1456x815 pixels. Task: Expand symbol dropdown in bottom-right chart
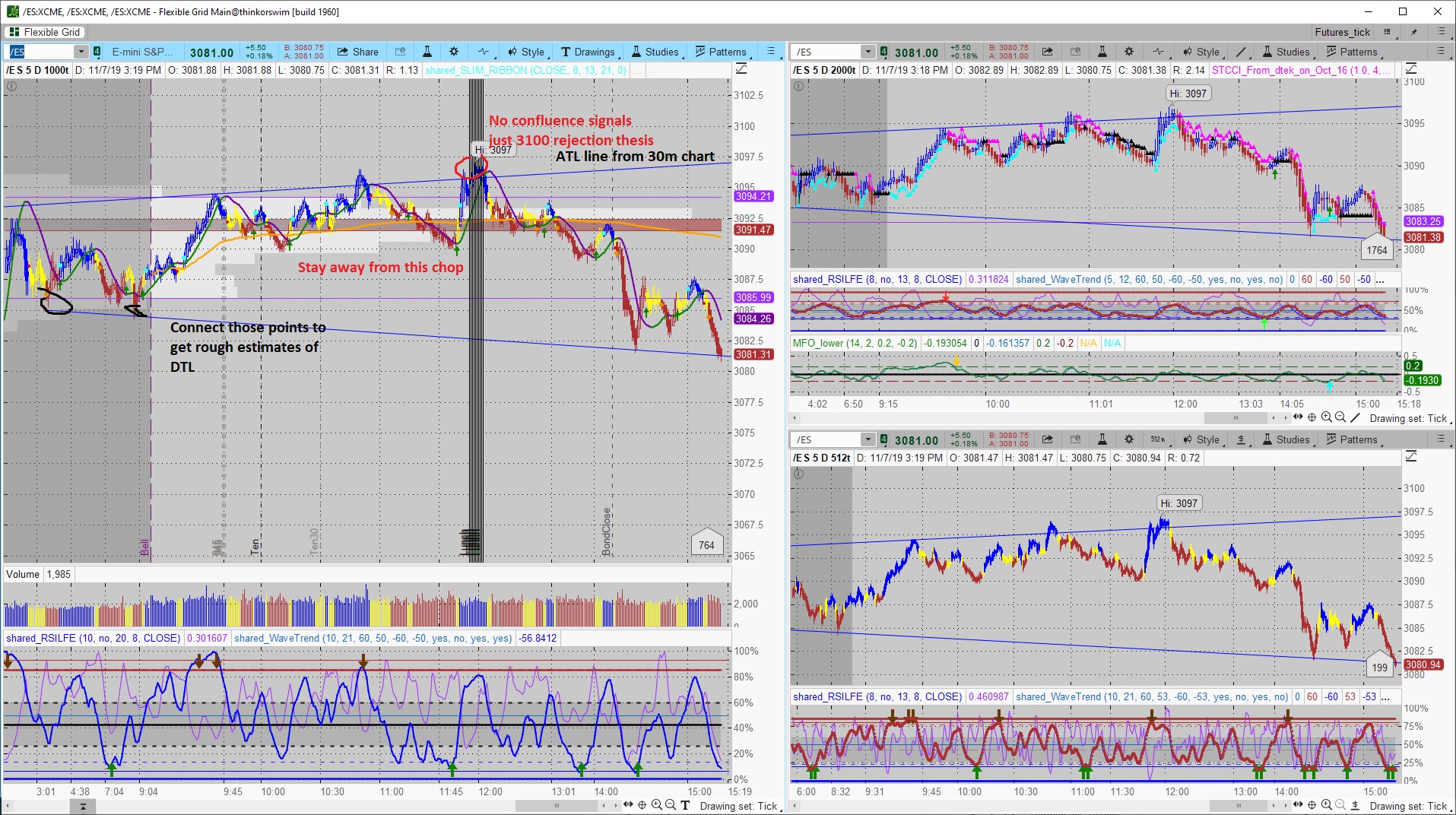(x=868, y=439)
